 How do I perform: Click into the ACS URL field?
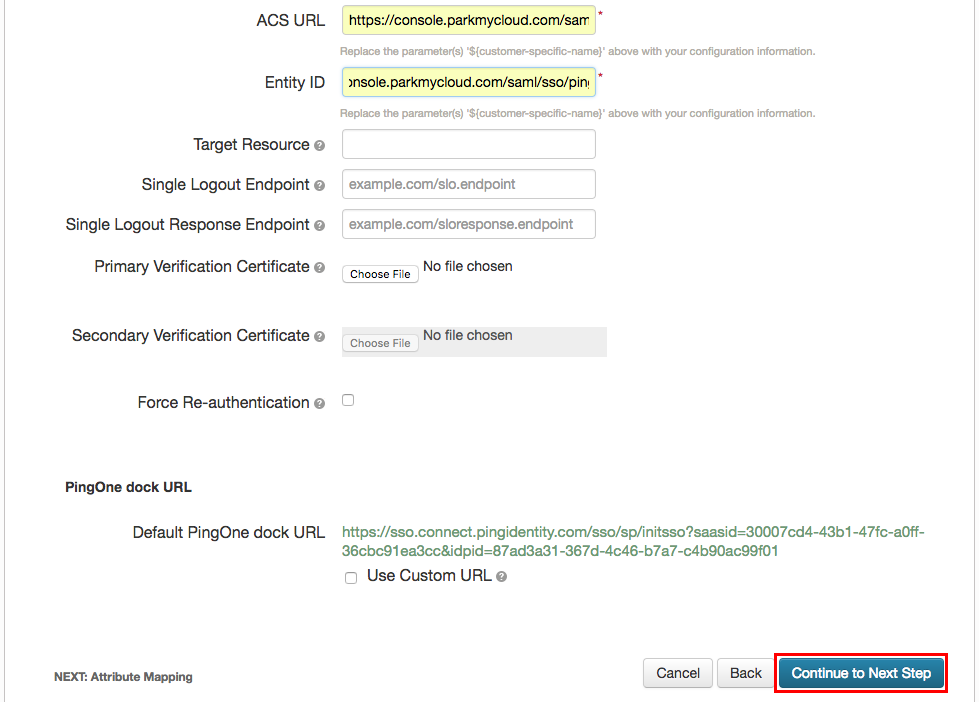tap(469, 20)
